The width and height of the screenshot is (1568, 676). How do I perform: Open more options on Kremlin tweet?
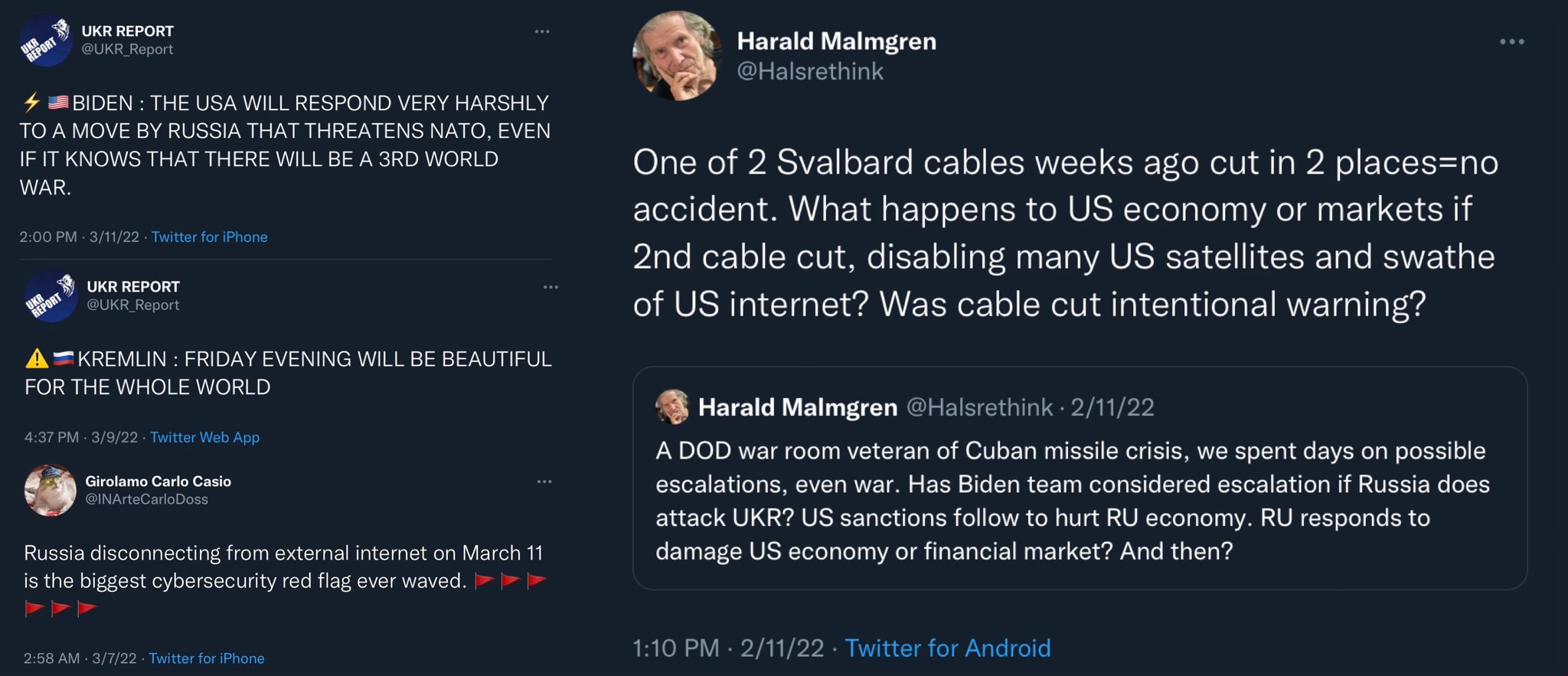pos(550,286)
